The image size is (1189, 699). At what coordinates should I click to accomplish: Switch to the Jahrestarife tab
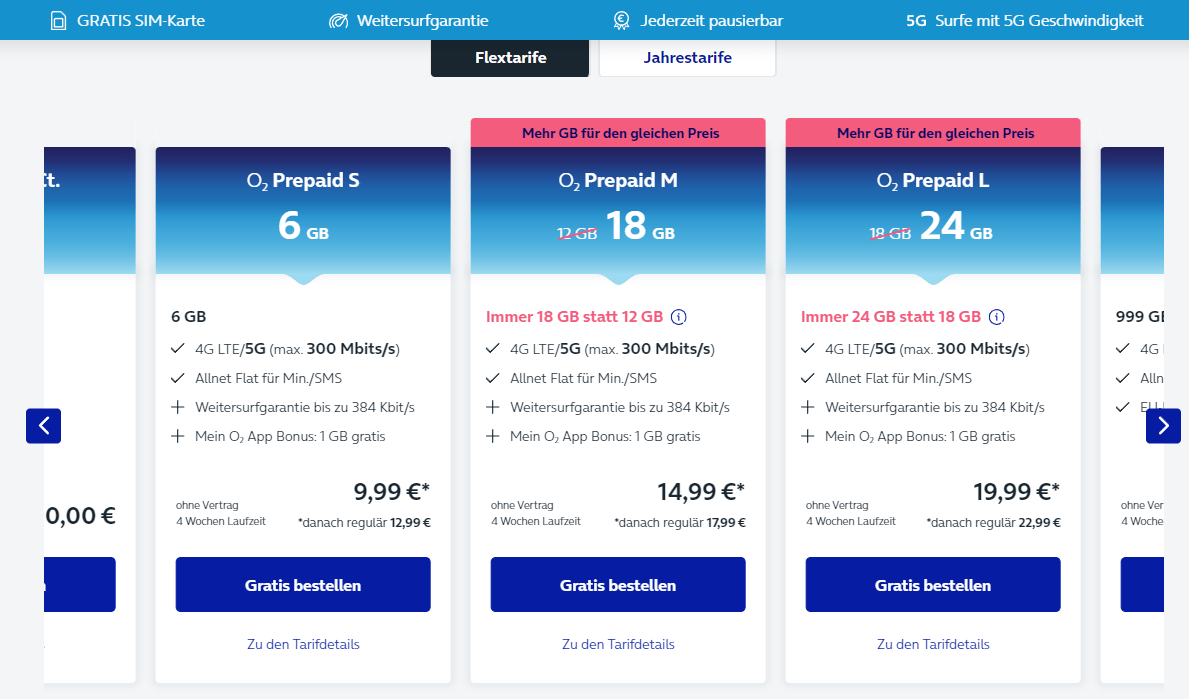point(687,58)
